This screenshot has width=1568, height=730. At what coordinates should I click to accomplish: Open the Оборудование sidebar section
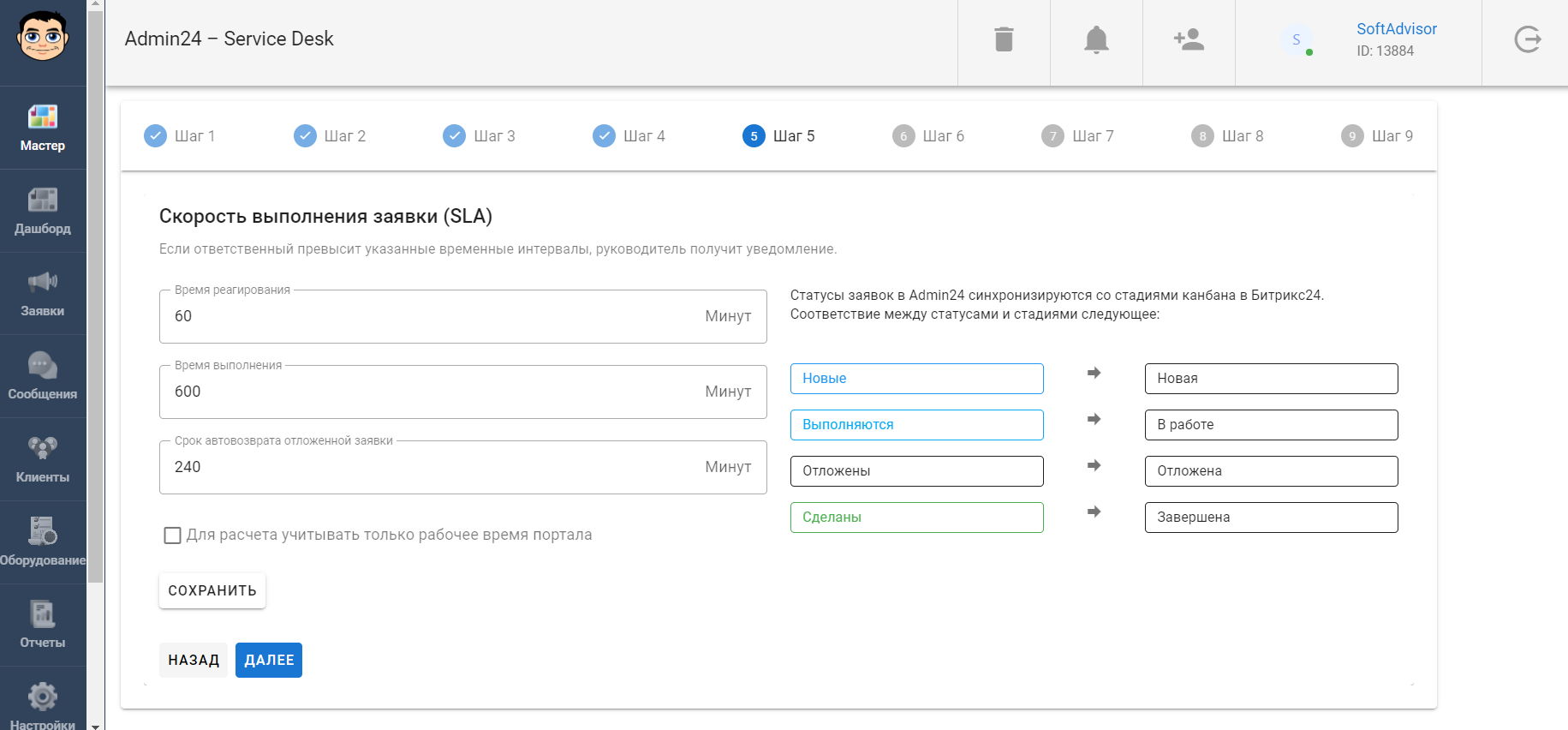tap(43, 542)
